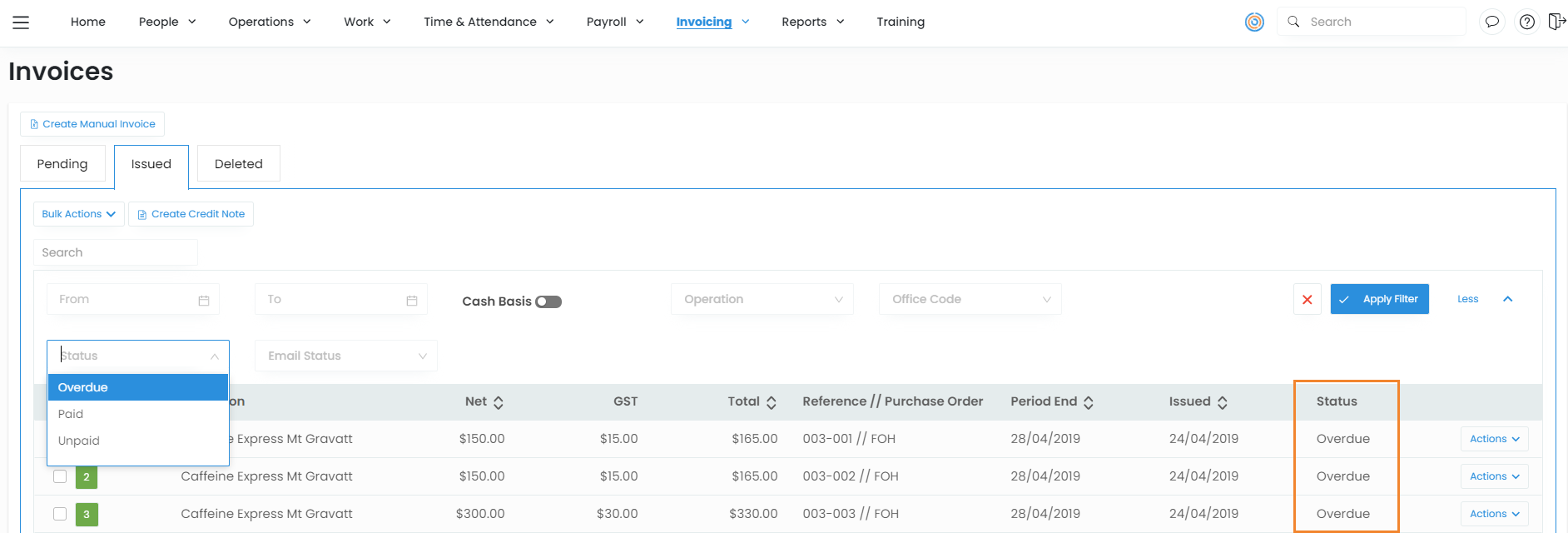Click the circular target logo icon
This screenshot has width=1568, height=533.
point(1254,22)
